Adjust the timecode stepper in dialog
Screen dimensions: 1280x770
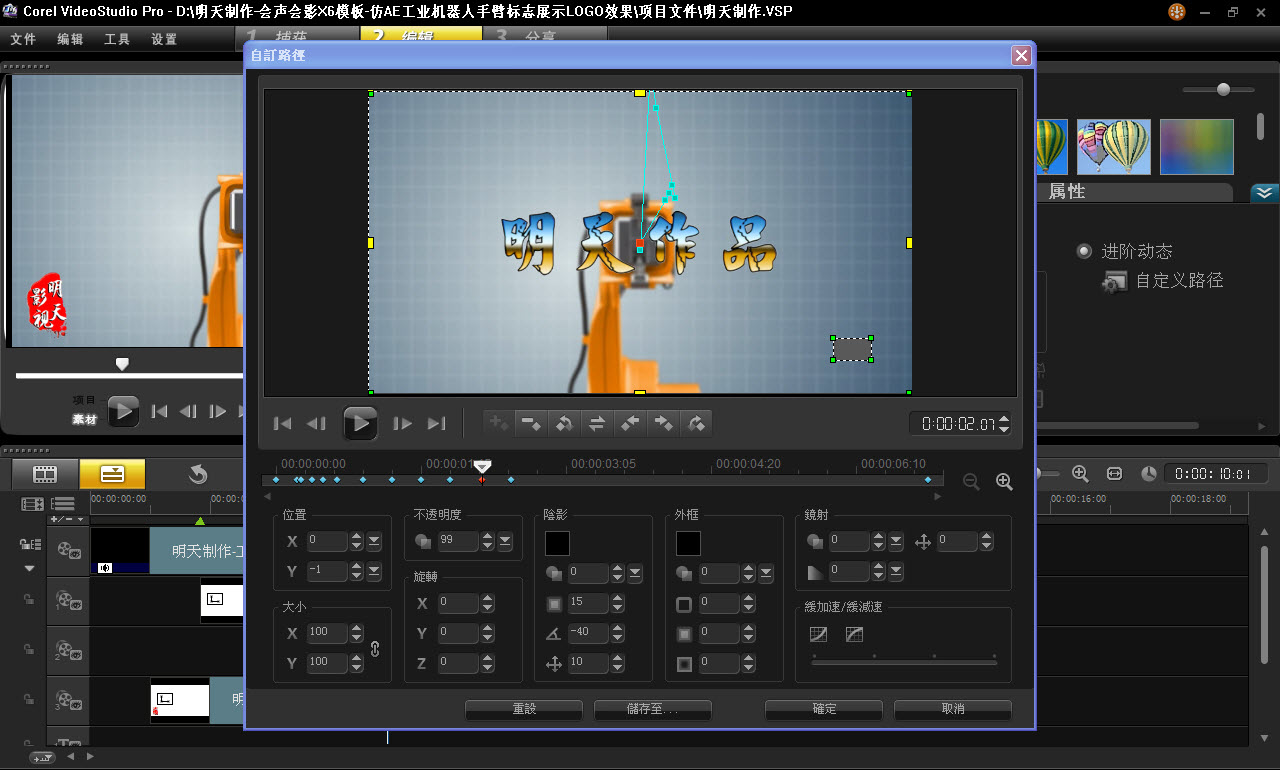1004,424
